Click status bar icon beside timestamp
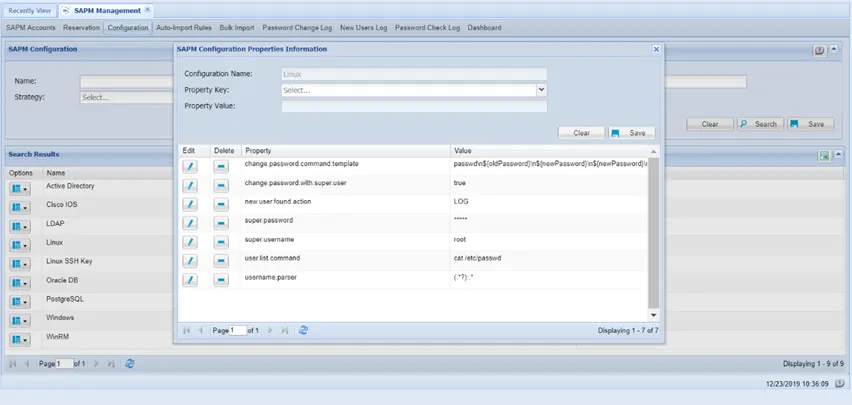 coord(840,384)
